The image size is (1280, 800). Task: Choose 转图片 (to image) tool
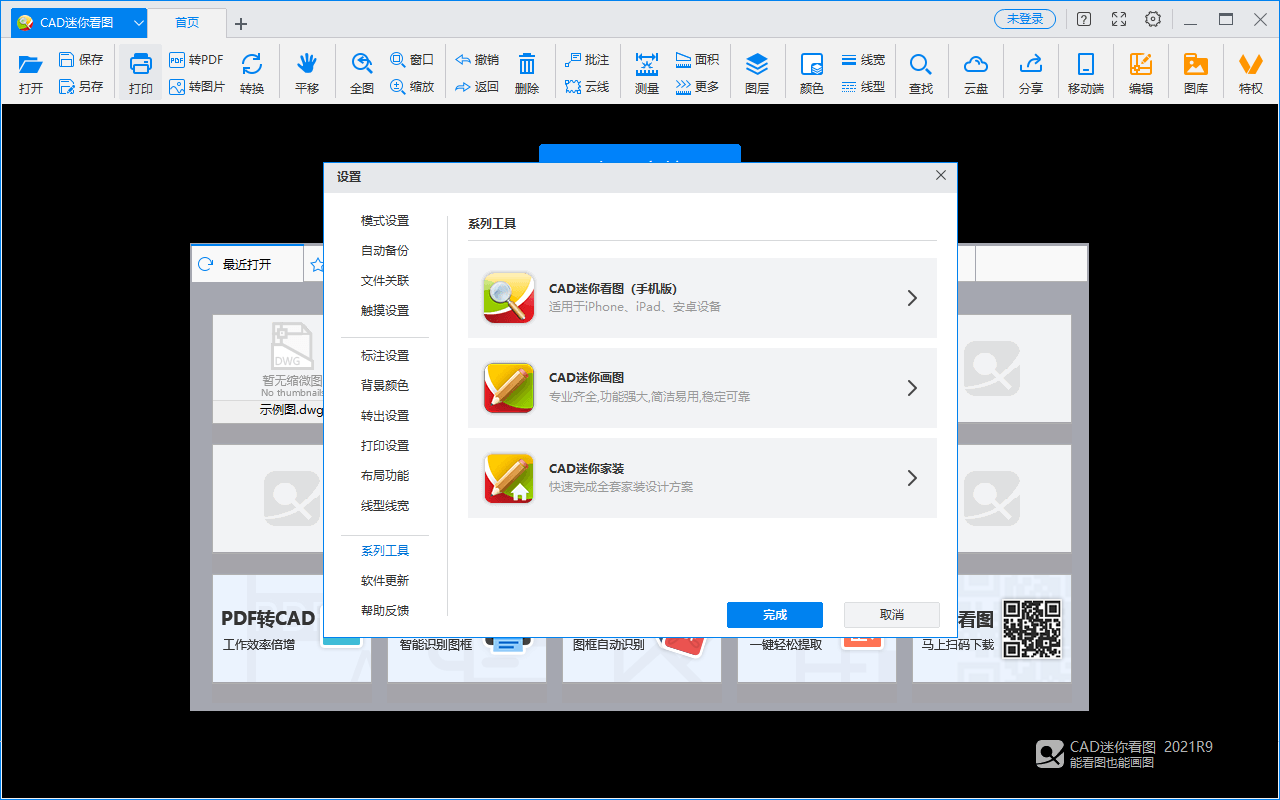click(196, 87)
